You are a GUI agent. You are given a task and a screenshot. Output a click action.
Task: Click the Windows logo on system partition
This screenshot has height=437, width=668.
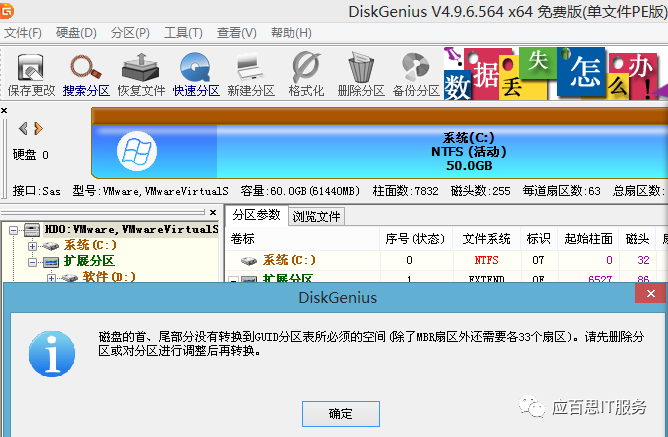(x=137, y=151)
